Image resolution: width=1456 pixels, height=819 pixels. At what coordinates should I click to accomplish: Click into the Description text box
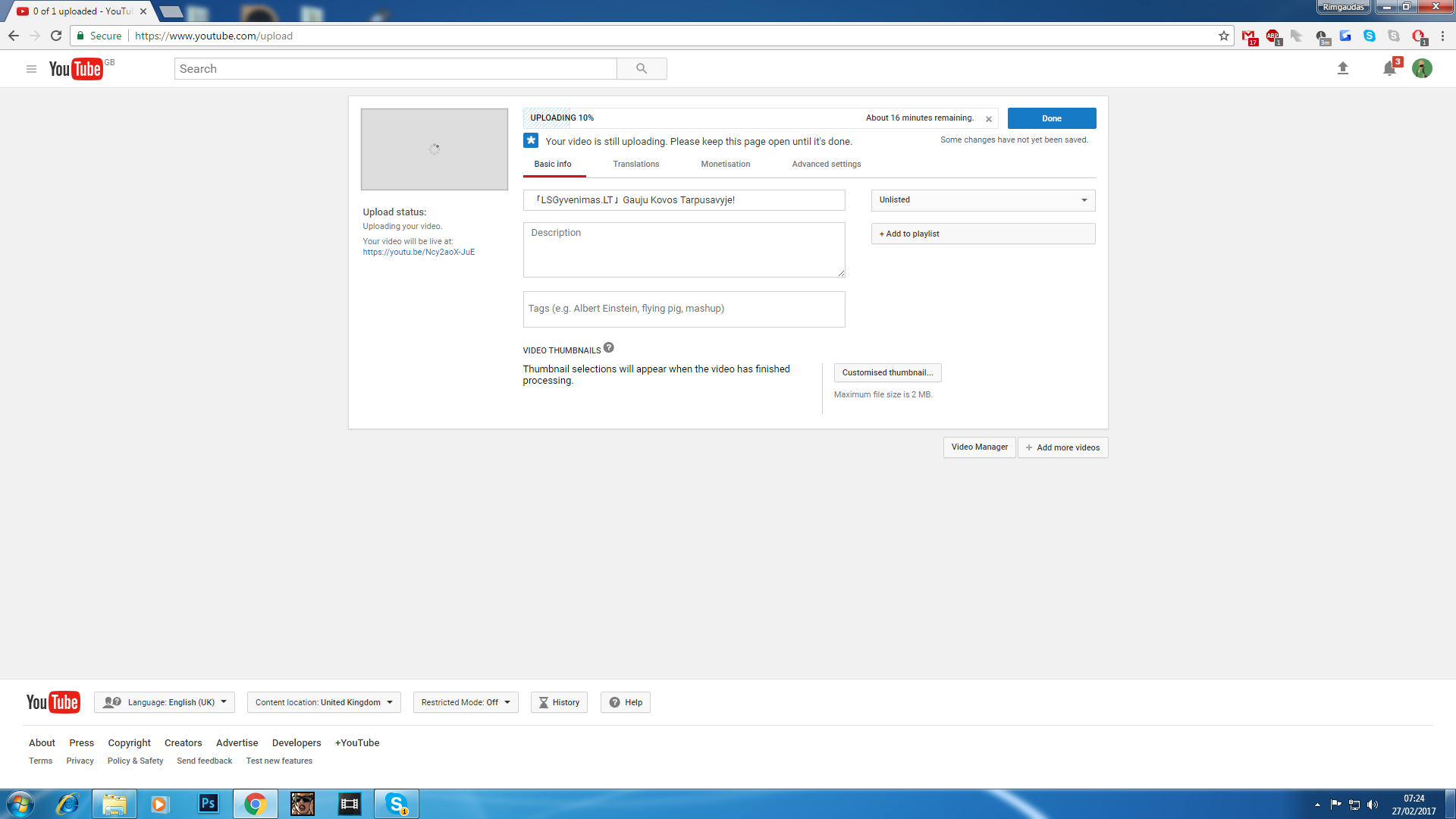coord(683,250)
